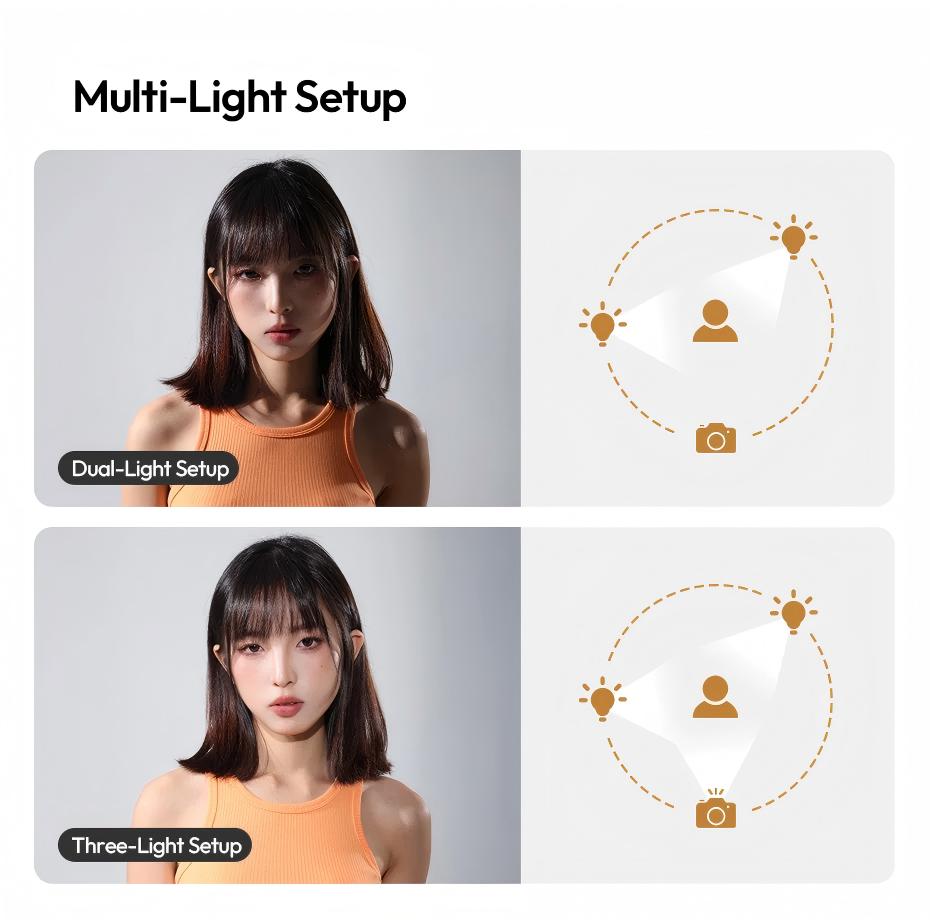Click the top-right light bulb in dual-light diagram
Viewport: 930px width, 920px height.
pyautogui.click(x=794, y=237)
